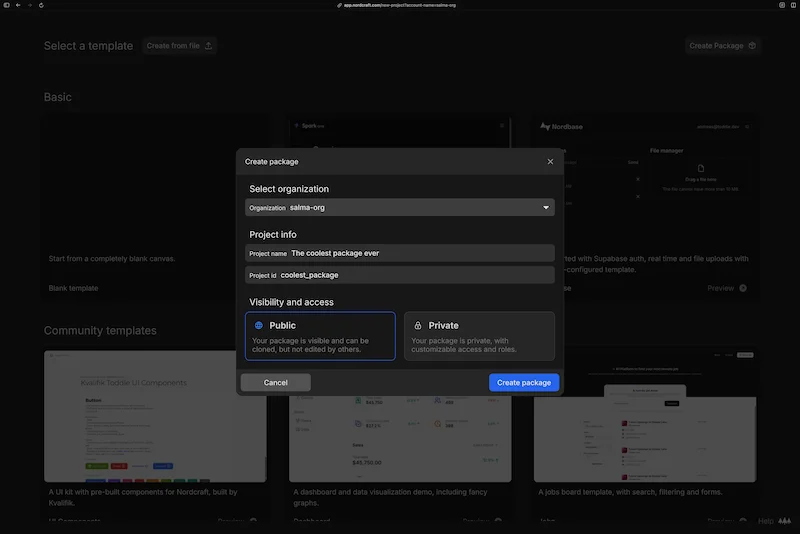Click browser reload icon
The width and height of the screenshot is (800, 534).
pos(41,5)
